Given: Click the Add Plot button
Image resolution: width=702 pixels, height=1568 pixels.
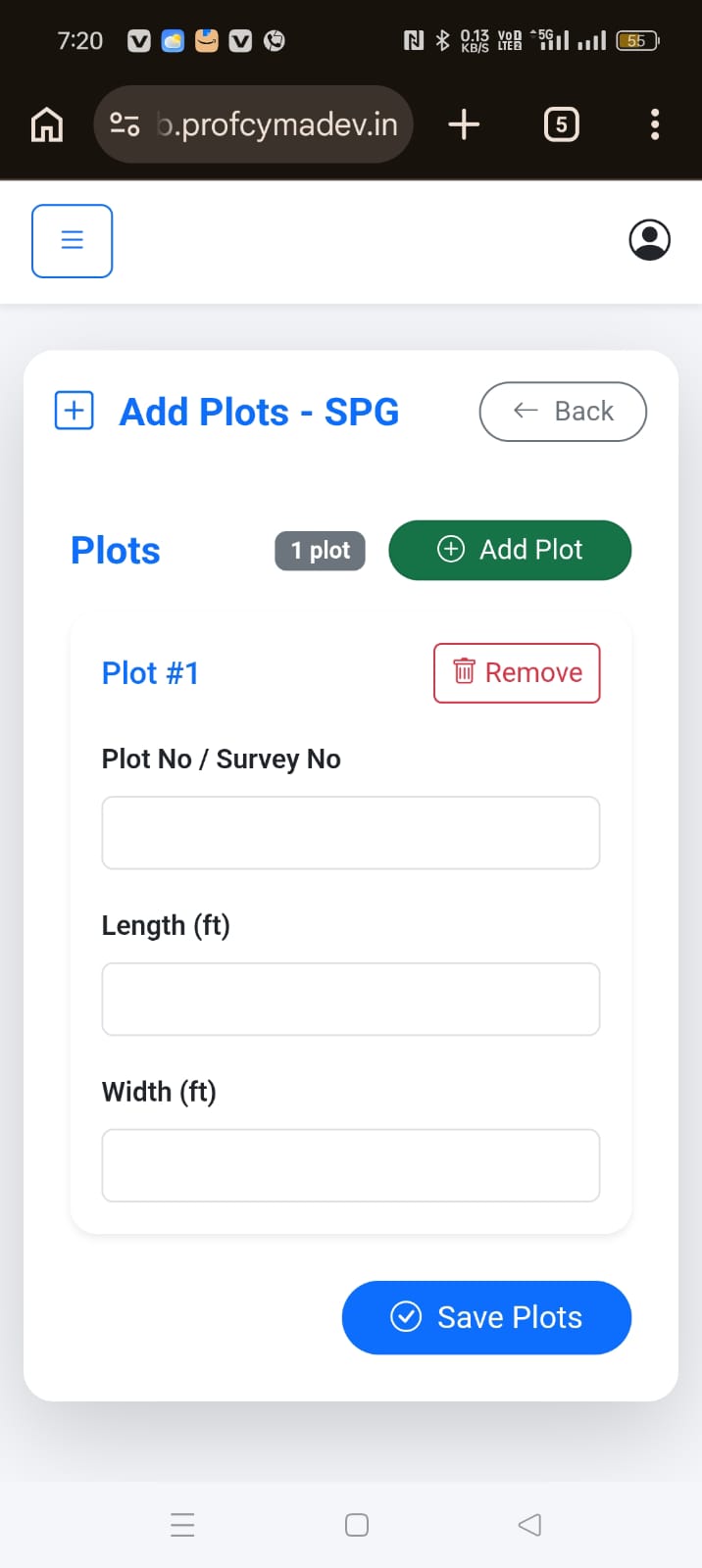Looking at the screenshot, I should [510, 550].
